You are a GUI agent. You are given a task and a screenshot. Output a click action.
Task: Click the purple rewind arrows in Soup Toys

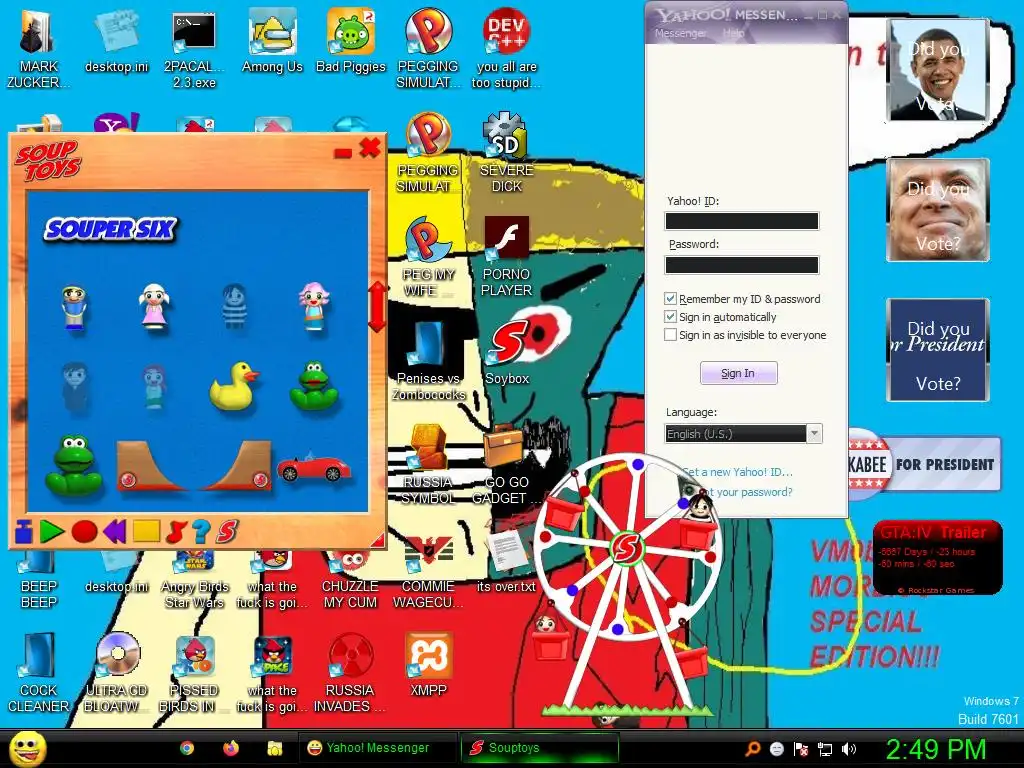coord(114,532)
